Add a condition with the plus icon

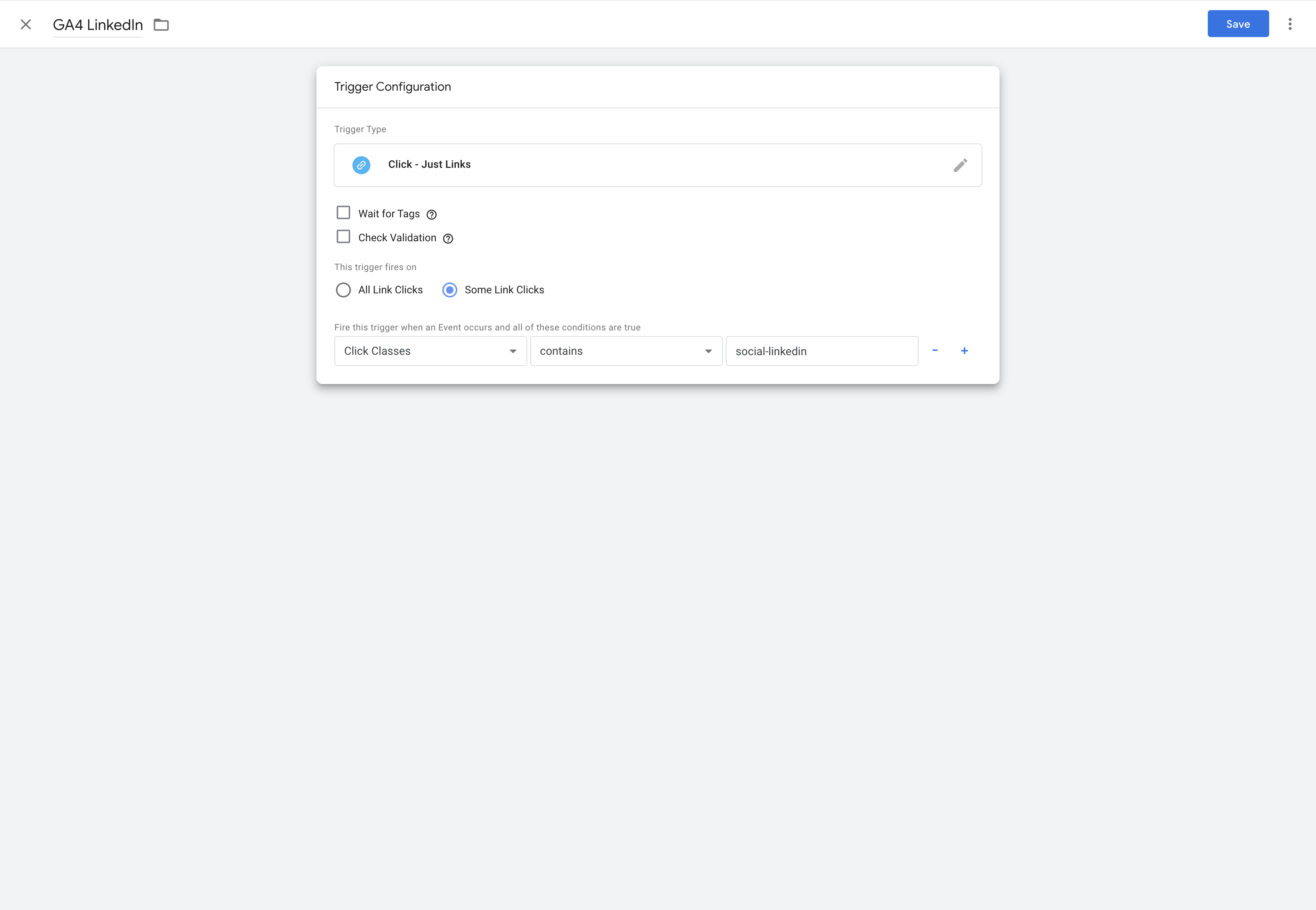click(x=964, y=351)
